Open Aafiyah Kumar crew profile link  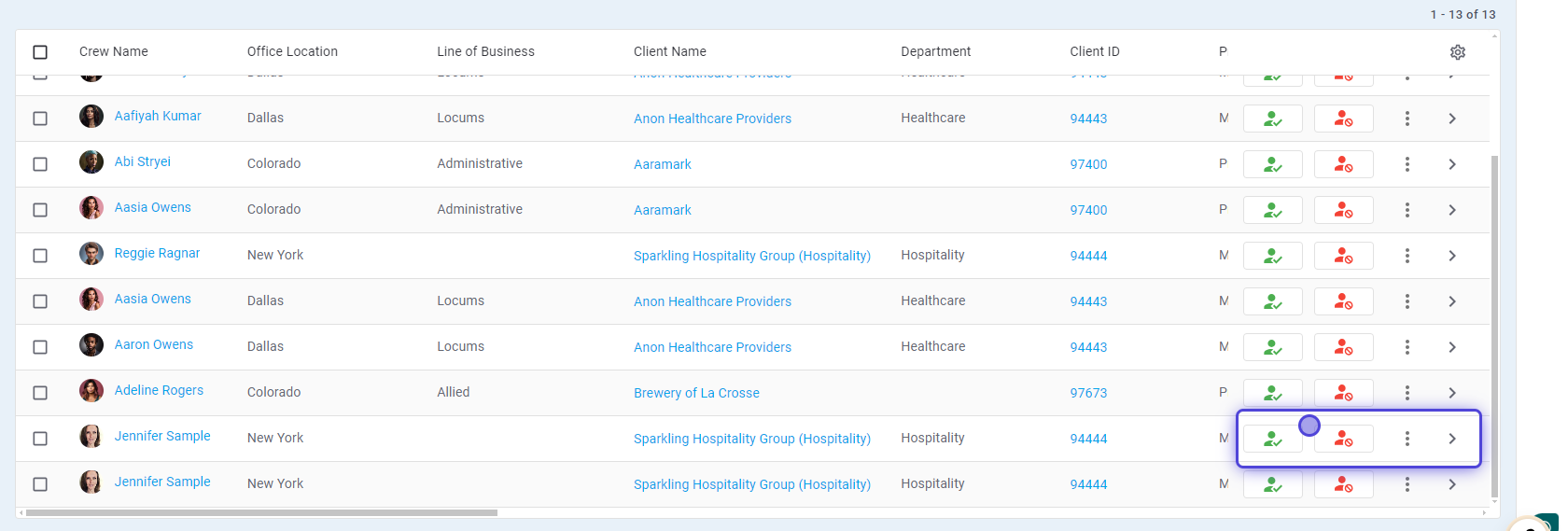click(x=158, y=116)
